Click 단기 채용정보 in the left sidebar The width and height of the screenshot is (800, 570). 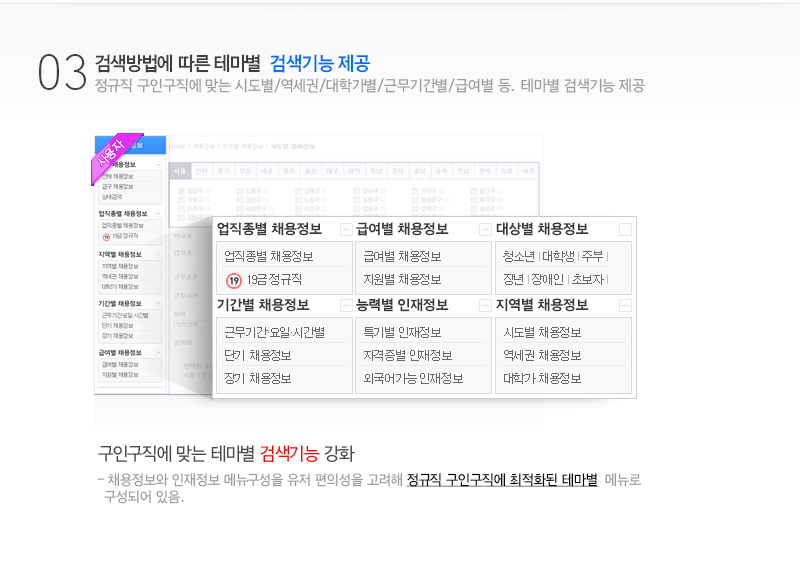click(x=117, y=326)
